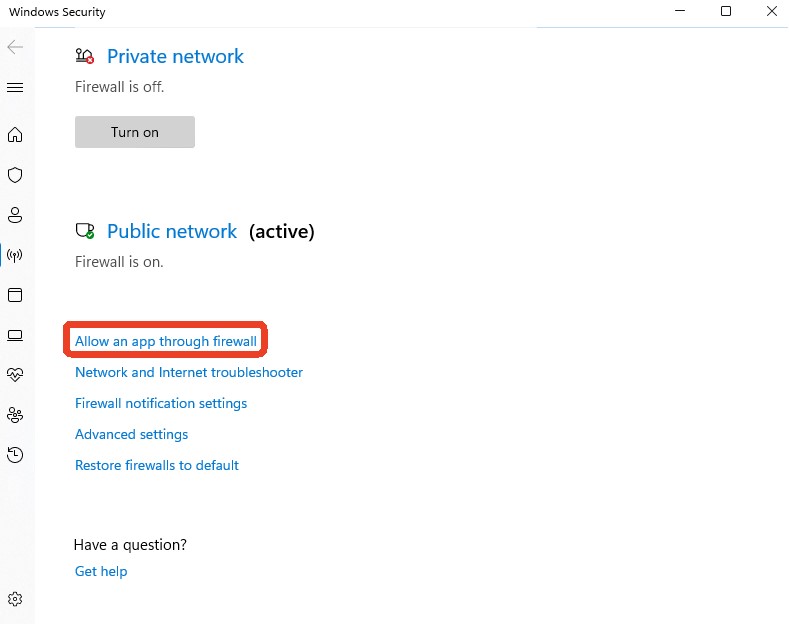The image size is (789, 624).
Task: Open Virus & threat protection shield icon
Action: 15,175
